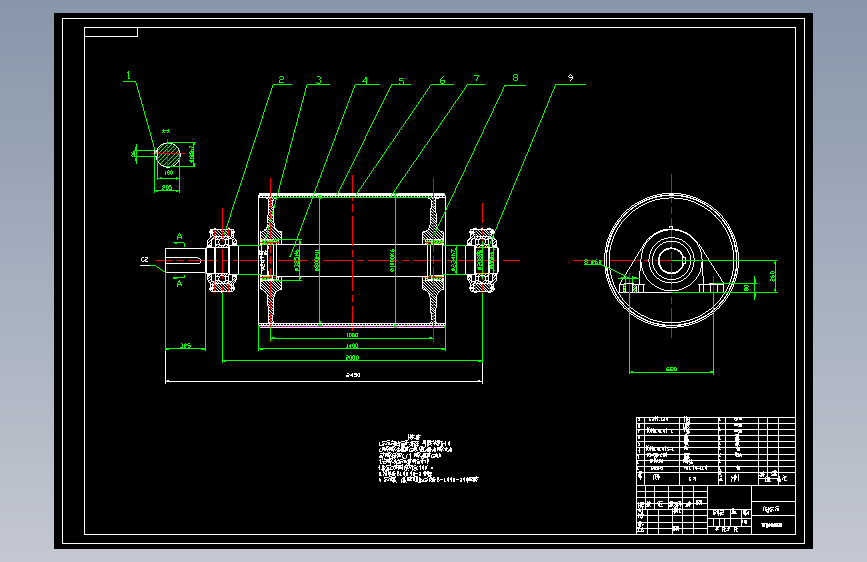Click part callout number 8
Viewport: 867px width, 562px height.
coord(515,78)
